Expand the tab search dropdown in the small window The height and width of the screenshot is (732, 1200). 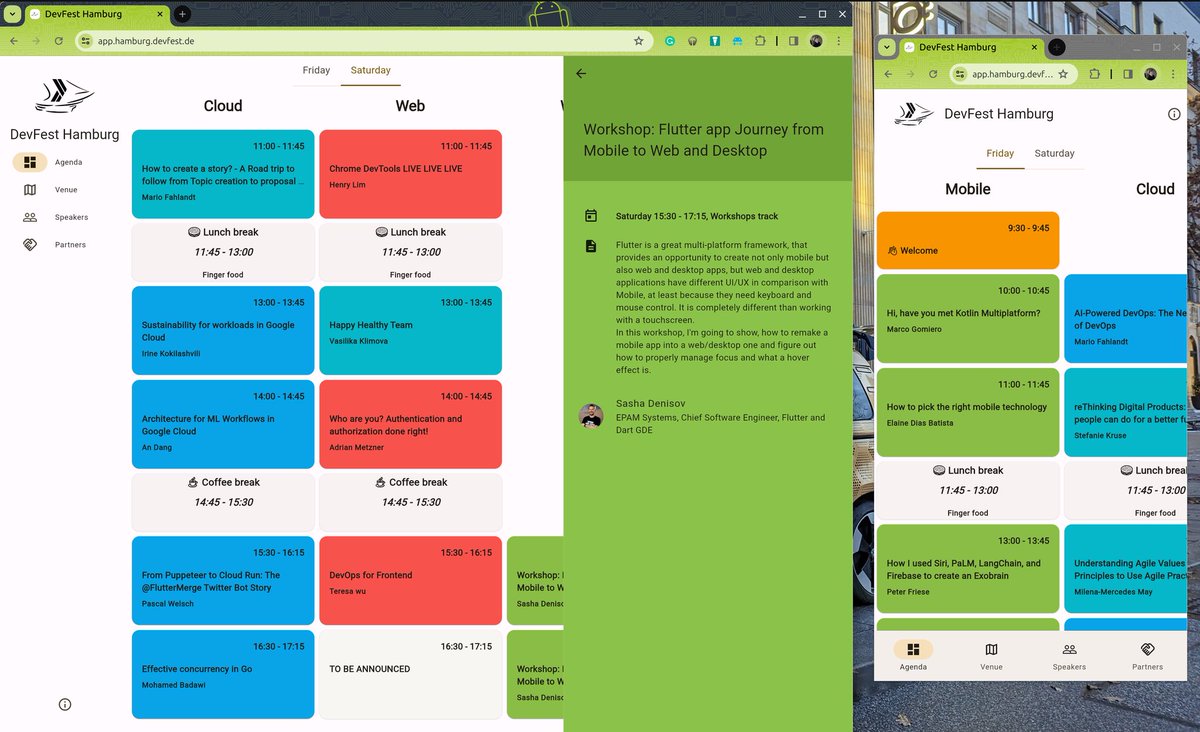click(x=886, y=47)
